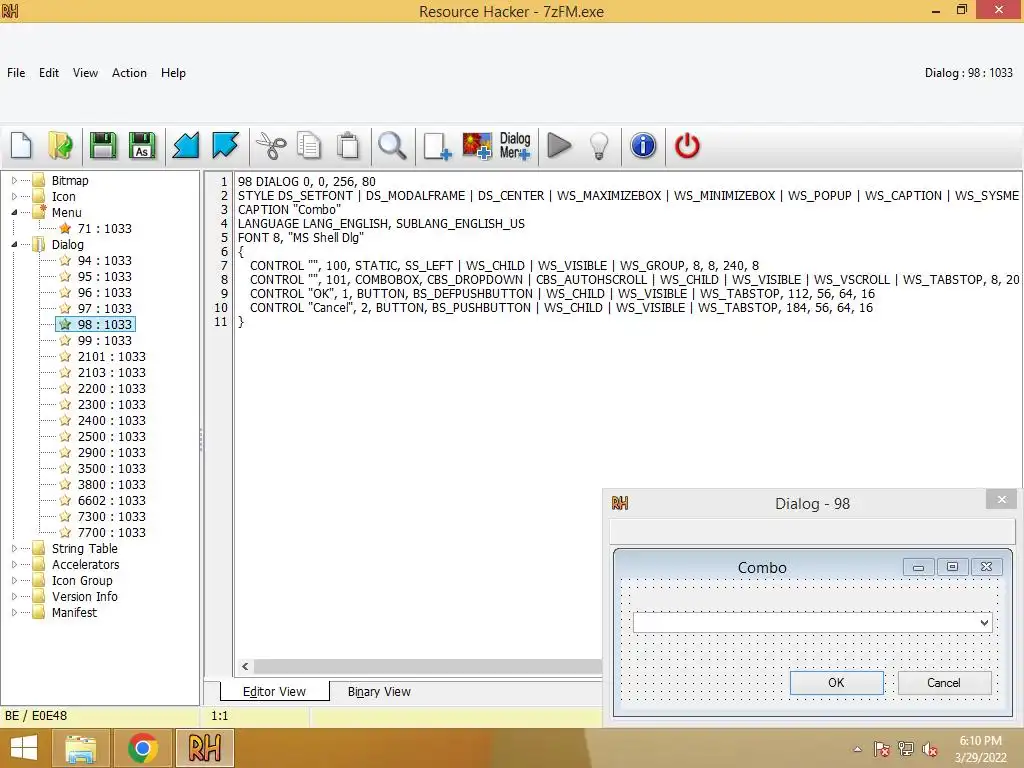Screen dimensions: 1024x768
Task: Switch to the Binary View tab
Action: 379,692
